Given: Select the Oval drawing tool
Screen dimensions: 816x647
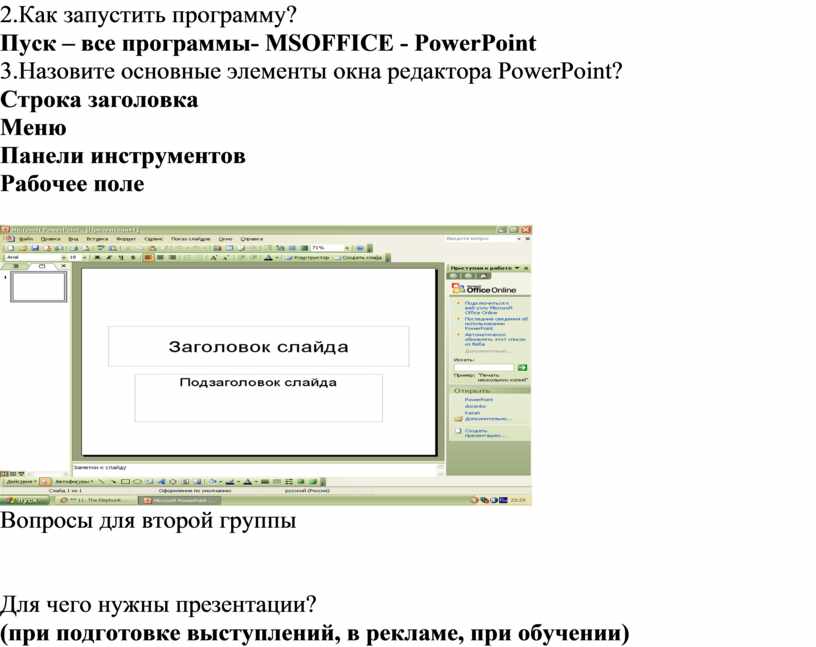Looking at the screenshot, I should [x=137, y=481].
